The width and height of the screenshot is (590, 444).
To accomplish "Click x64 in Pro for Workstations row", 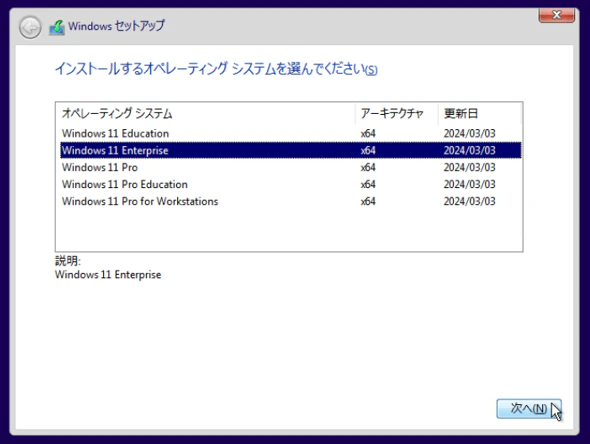I will click(x=368, y=201).
